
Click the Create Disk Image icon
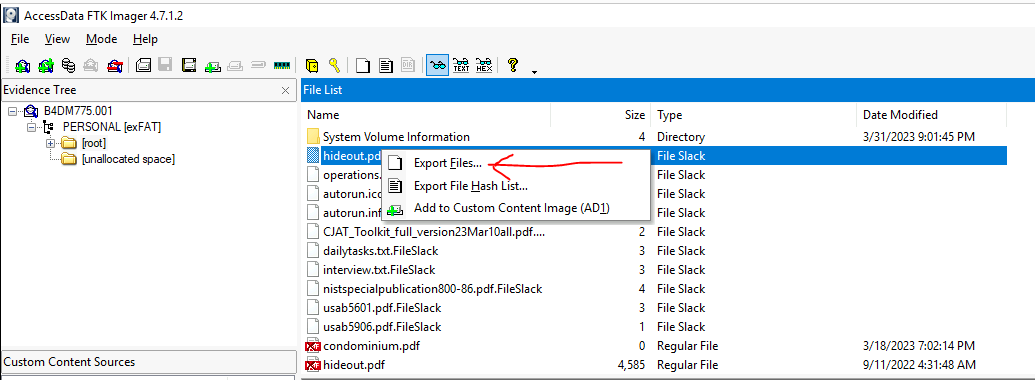pos(143,65)
